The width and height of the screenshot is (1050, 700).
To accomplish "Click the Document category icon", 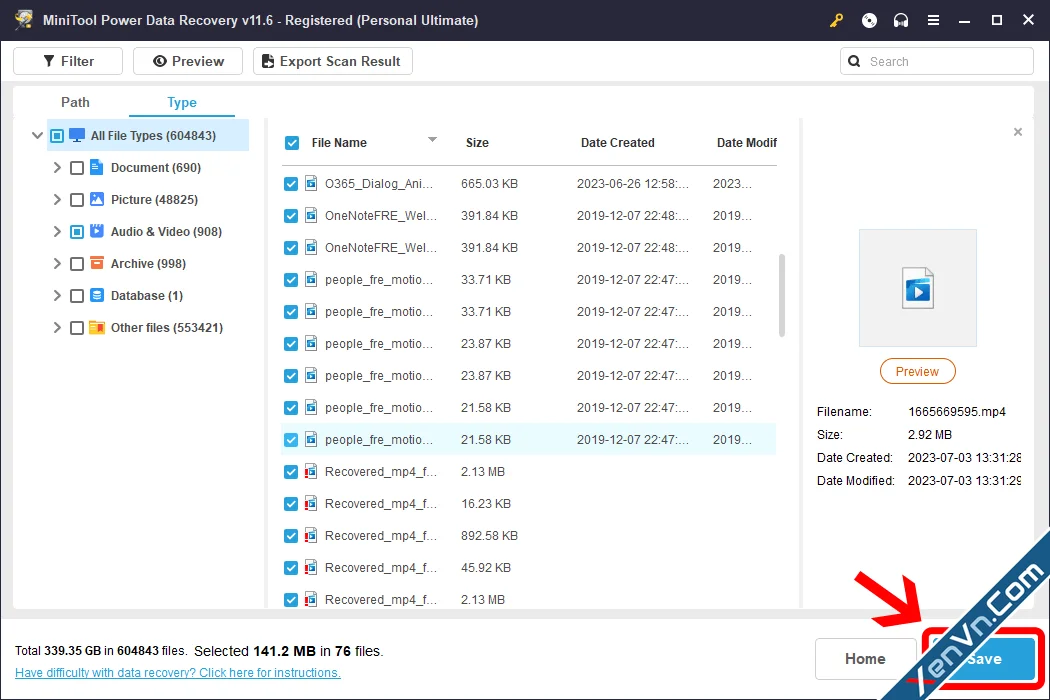I will click(x=96, y=167).
